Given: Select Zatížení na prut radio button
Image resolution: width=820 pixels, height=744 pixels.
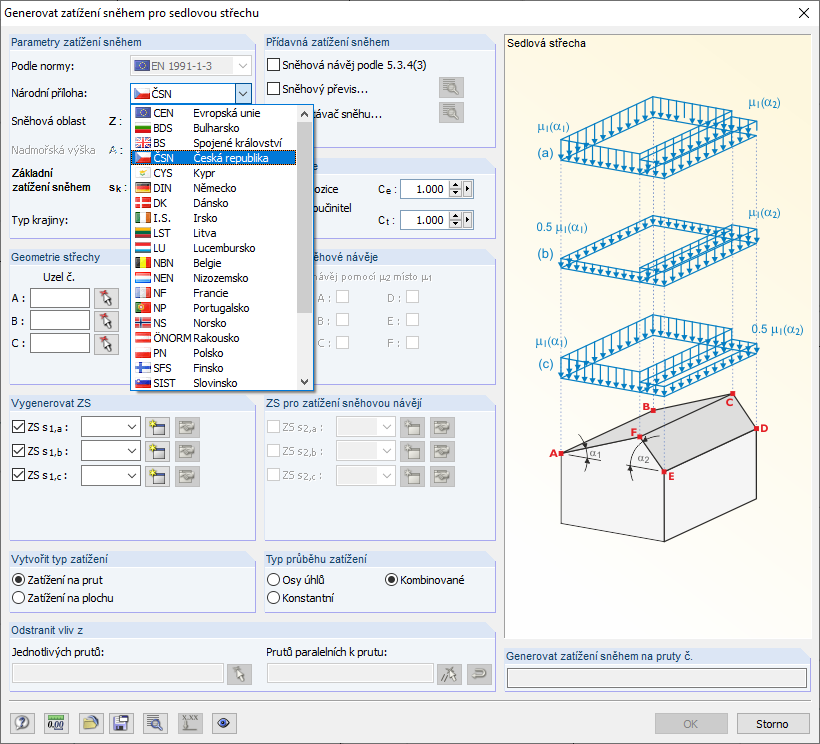Looking at the screenshot, I should [18, 579].
